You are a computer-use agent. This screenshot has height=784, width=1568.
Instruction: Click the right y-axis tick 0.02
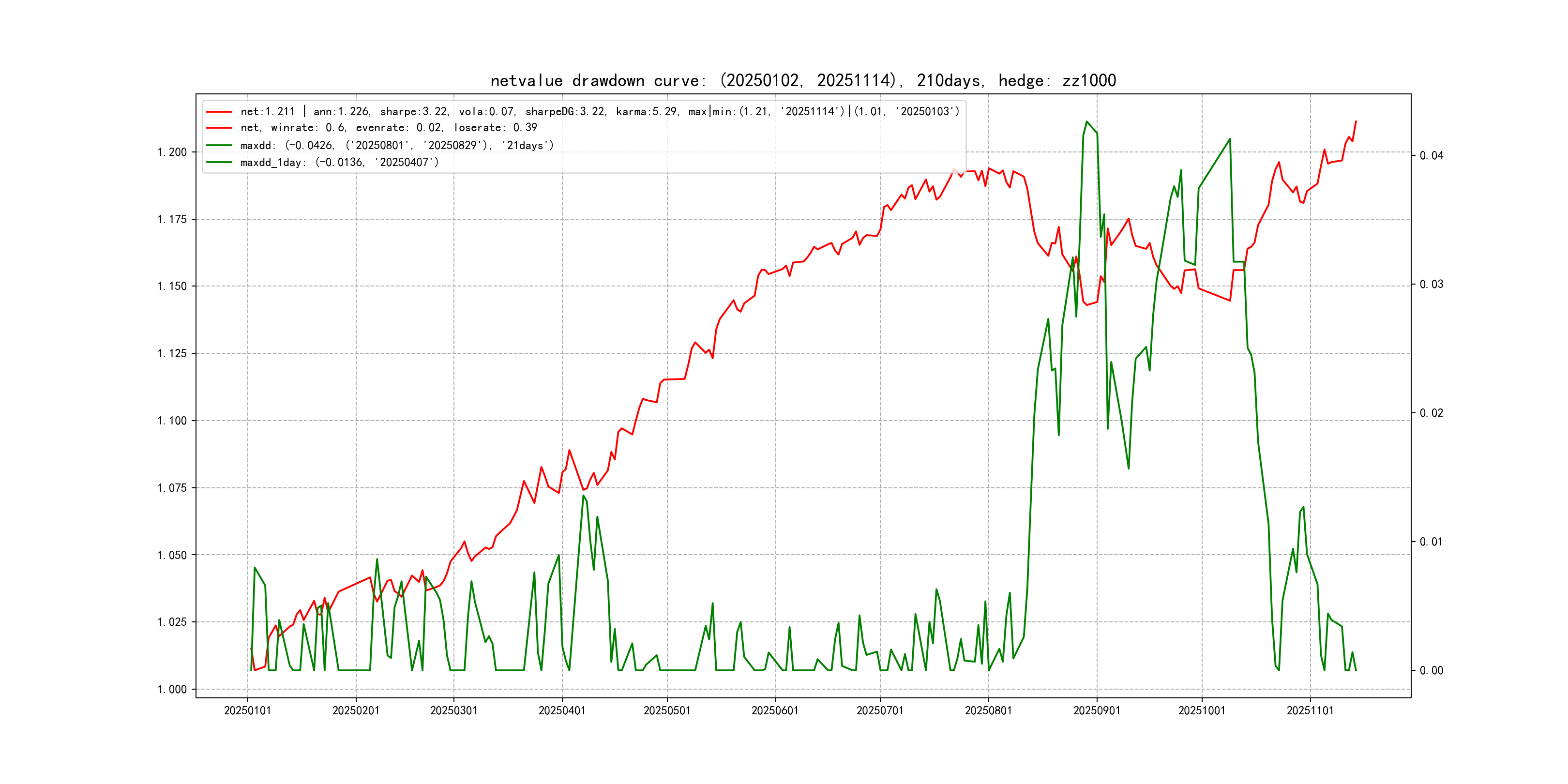pyautogui.click(x=1431, y=413)
